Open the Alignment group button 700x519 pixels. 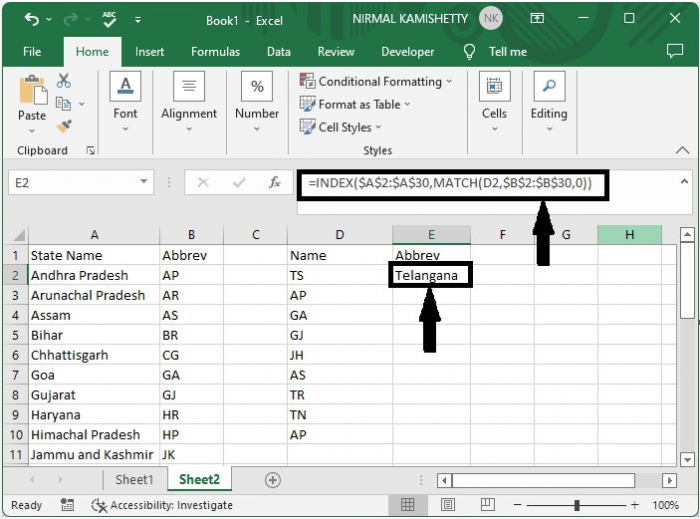pyautogui.click(x=189, y=102)
